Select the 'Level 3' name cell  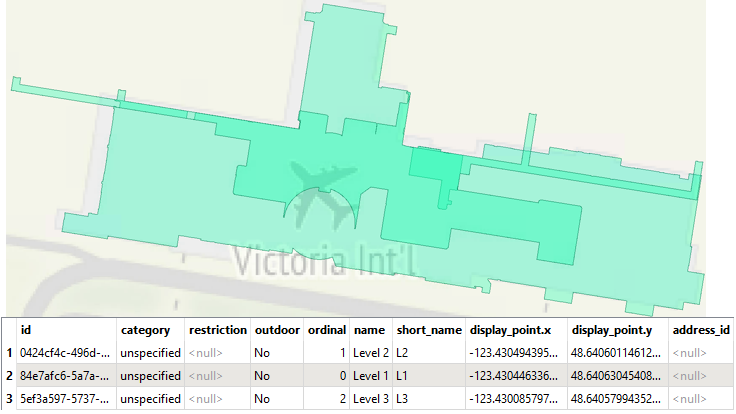coord(371,399)
